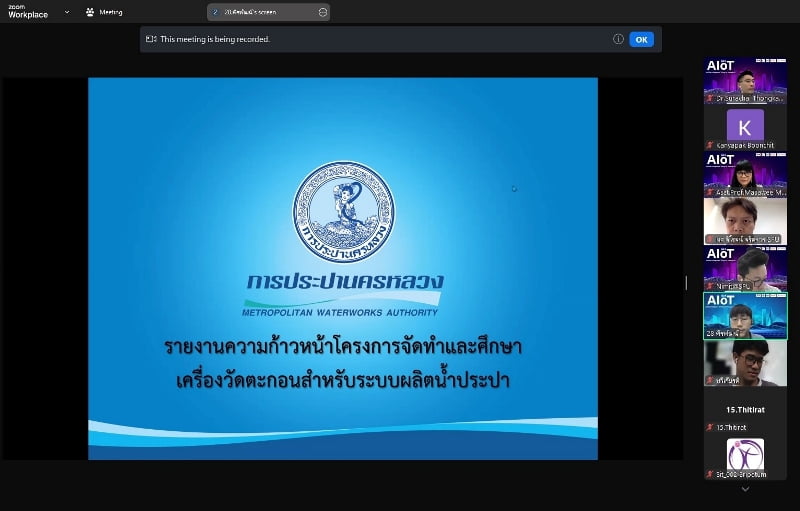Select 'This meeting is being recorded.' text
800x511 pixels.
(x=215, y=39)
